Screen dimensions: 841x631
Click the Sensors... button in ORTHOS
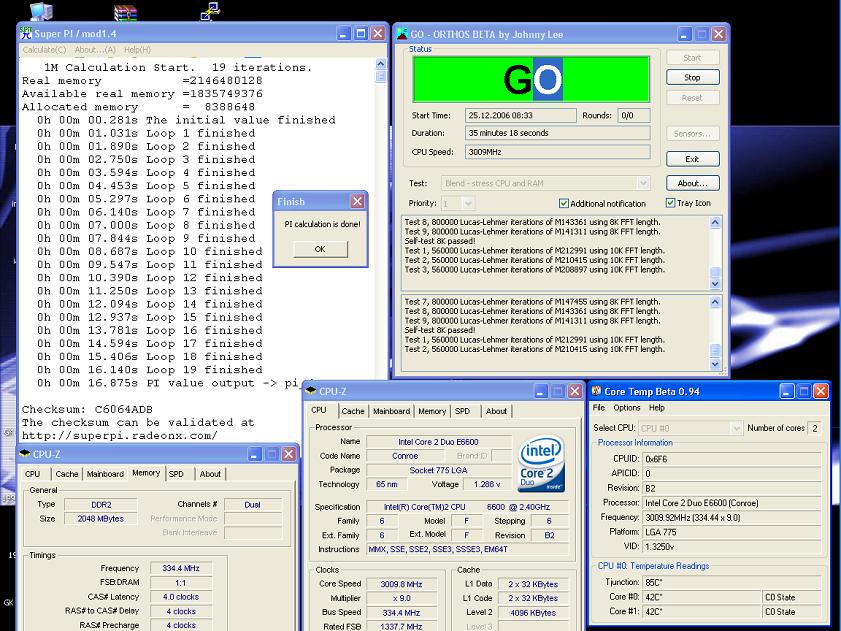[692, 134]
